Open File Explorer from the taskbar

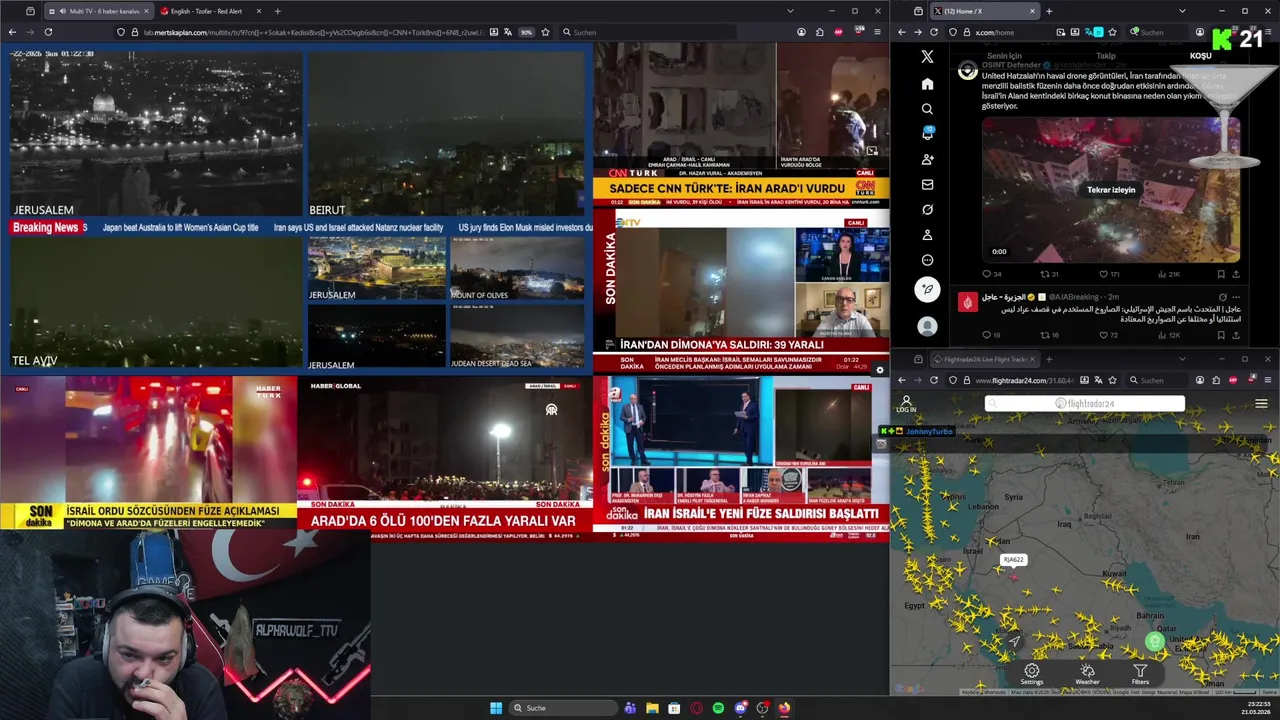pyautogui.click(x=652, y=708)
